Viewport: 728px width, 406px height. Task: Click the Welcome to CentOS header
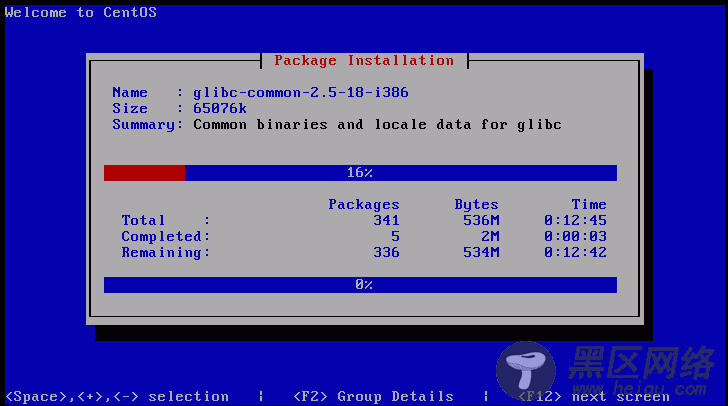81,13
